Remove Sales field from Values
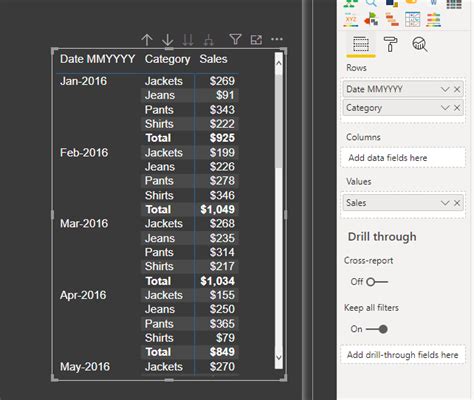The height and width of the screenshot is (400, 474). (457, 203)
